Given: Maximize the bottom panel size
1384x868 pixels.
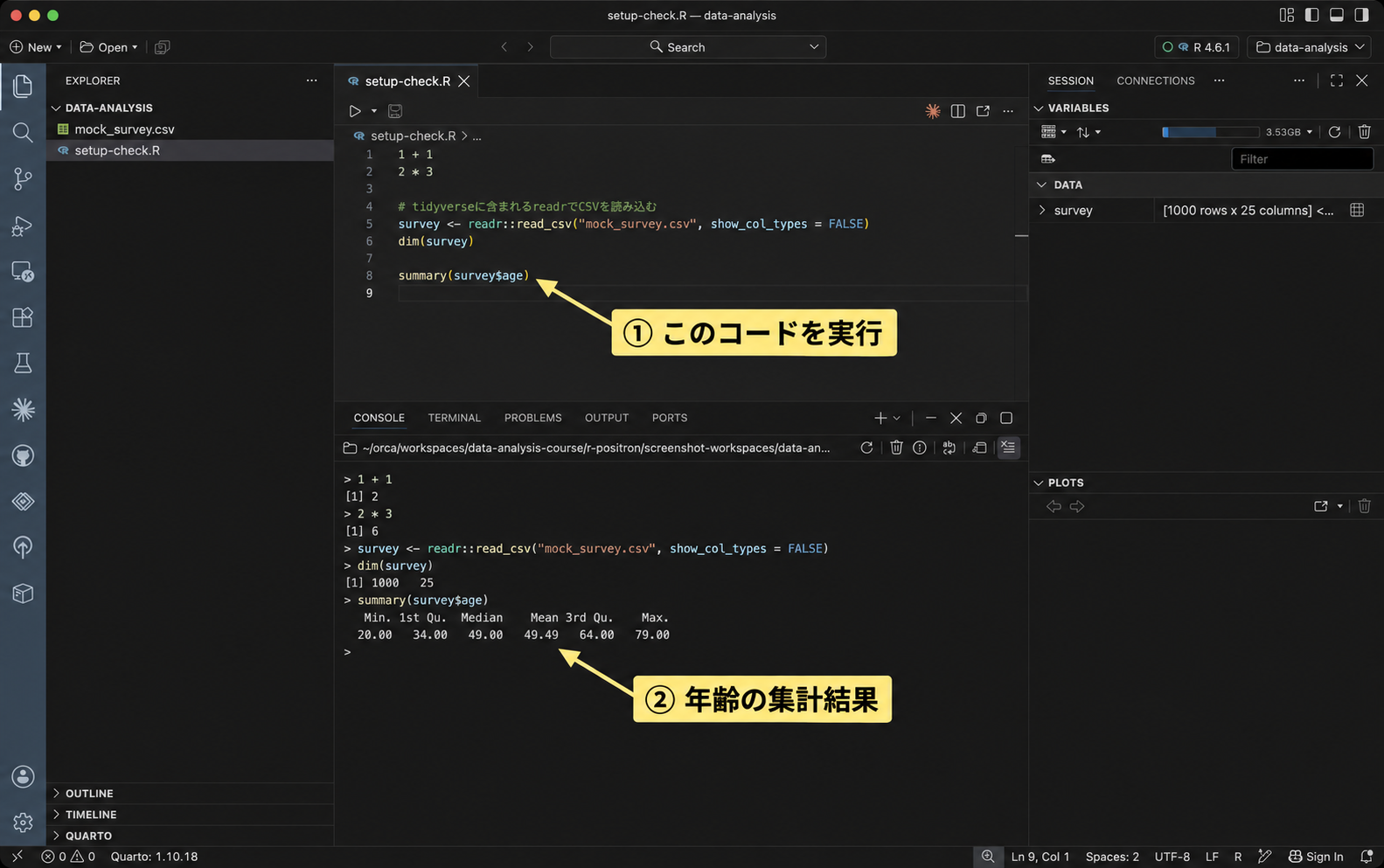Looking at the screenshot, I should pos(1006,418).
